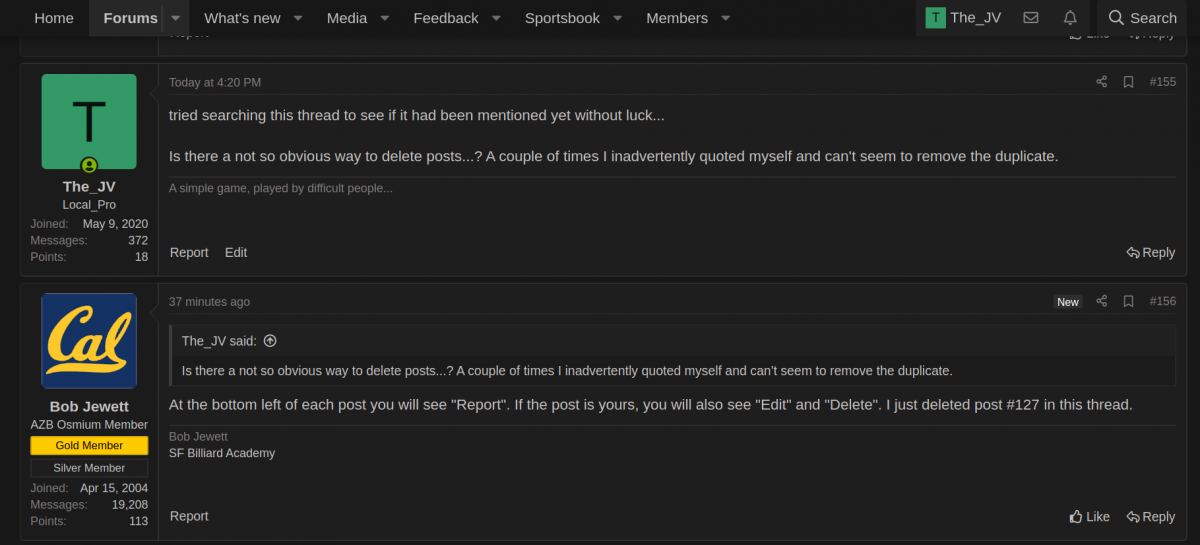The image size is (1200, 545).
Task: Share post #156 via share icon
Action: click(1101, 301)
